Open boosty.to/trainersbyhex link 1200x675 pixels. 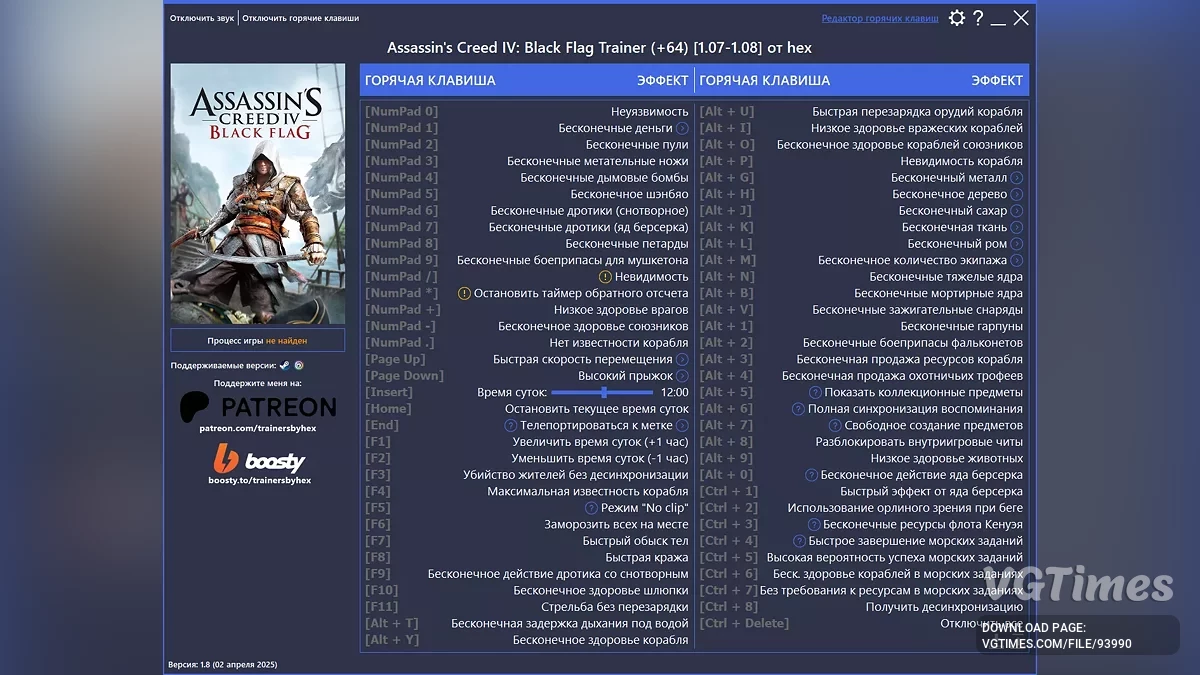pos(259,480)
